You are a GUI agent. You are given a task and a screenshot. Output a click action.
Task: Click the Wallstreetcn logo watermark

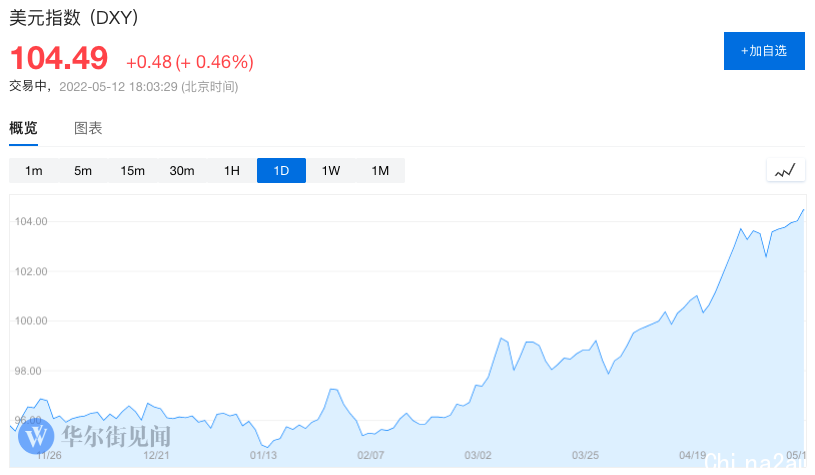(x=95, y=436)
